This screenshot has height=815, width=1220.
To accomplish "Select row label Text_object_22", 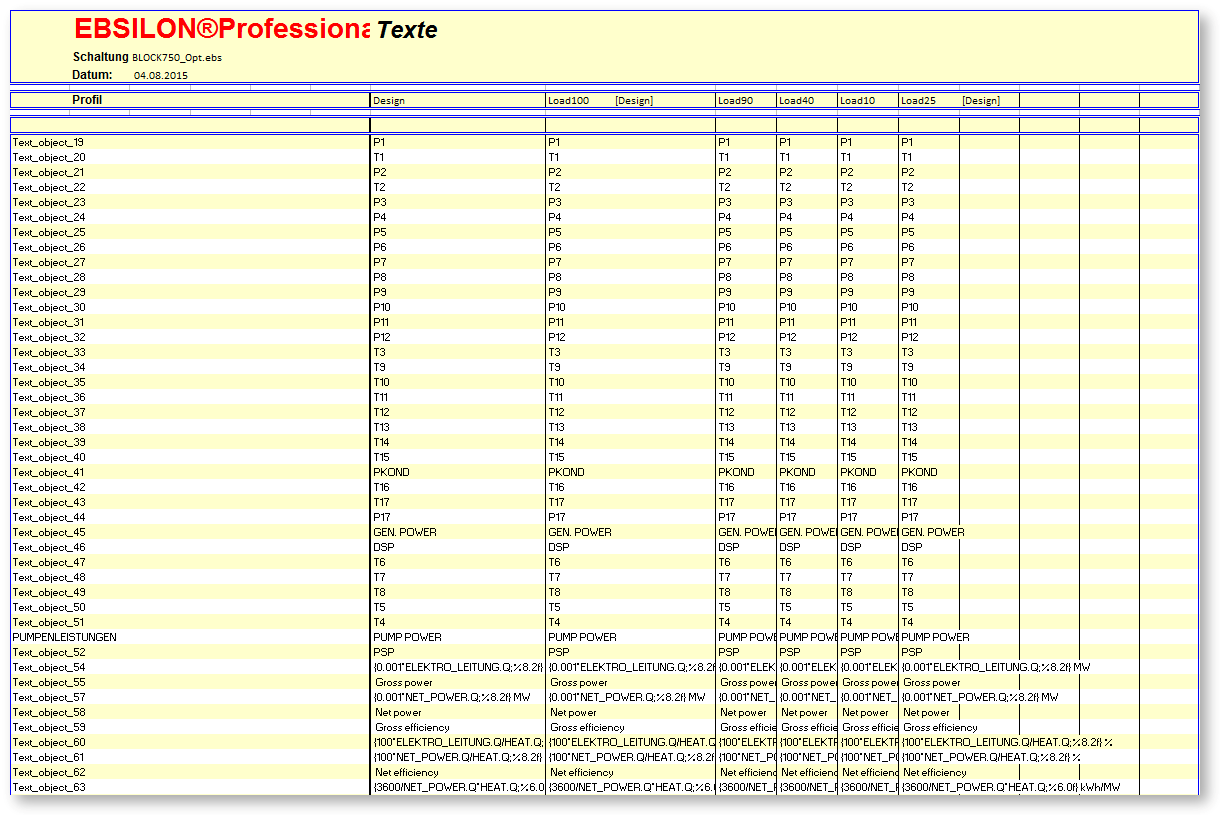I will [49, 187].
